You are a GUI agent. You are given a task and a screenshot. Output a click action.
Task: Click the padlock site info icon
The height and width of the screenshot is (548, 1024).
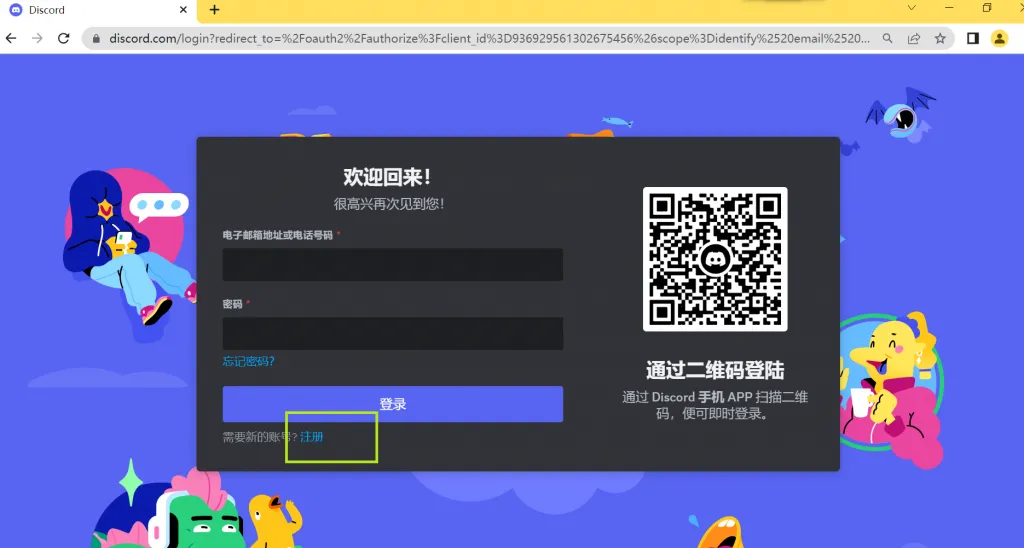pos(97,39)
